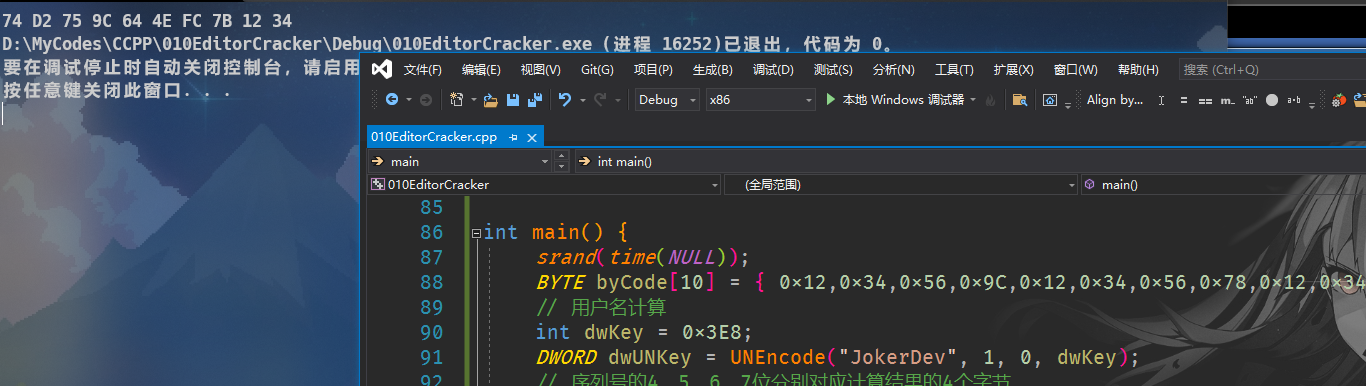The width and height of the screenshot is (1366, 386).
Task: Click the Align by... toolbar button
Action: (1115, 100)
